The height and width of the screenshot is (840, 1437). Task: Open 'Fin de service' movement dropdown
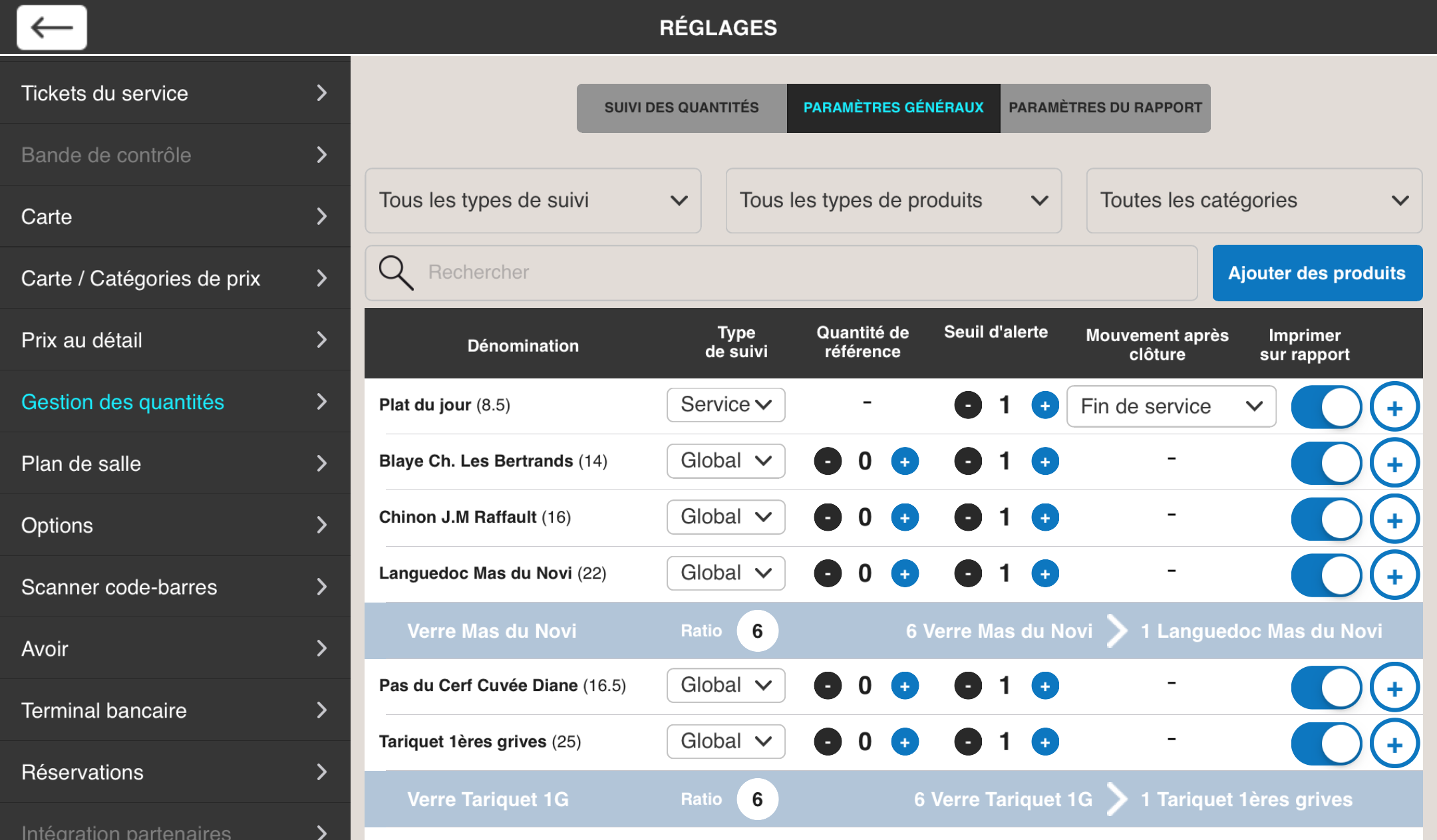(x=1171, y=406)
